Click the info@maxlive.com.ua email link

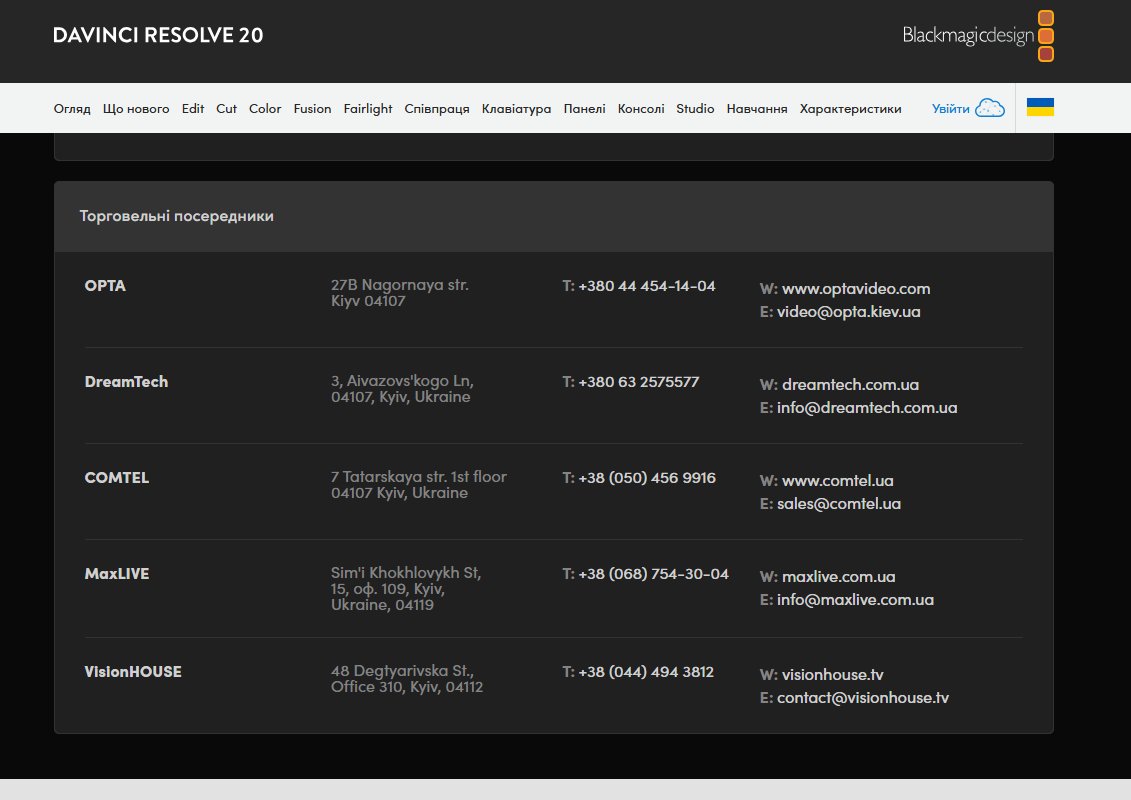coord(855,599)
